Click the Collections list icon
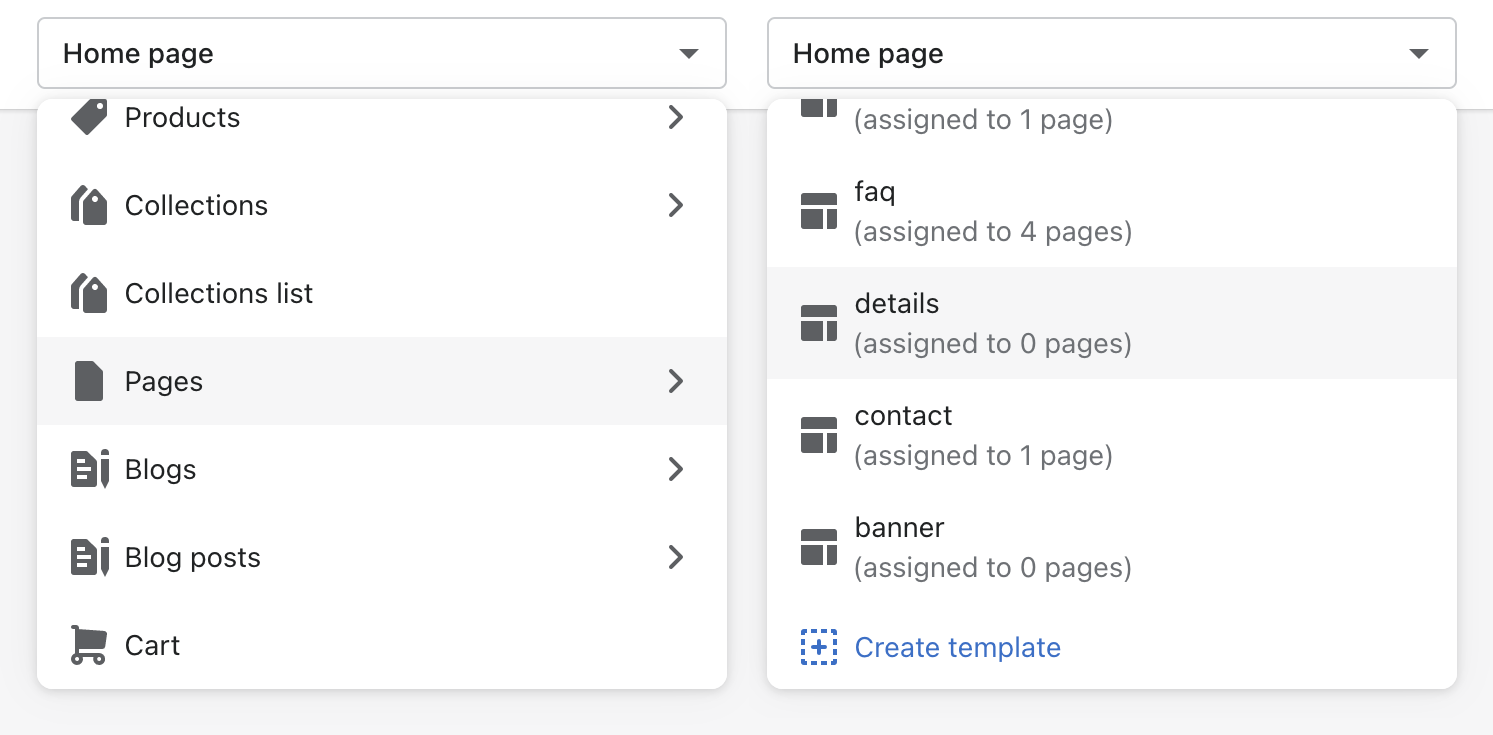Viewport: 1493px width, 735px height. tap(89, 294)
